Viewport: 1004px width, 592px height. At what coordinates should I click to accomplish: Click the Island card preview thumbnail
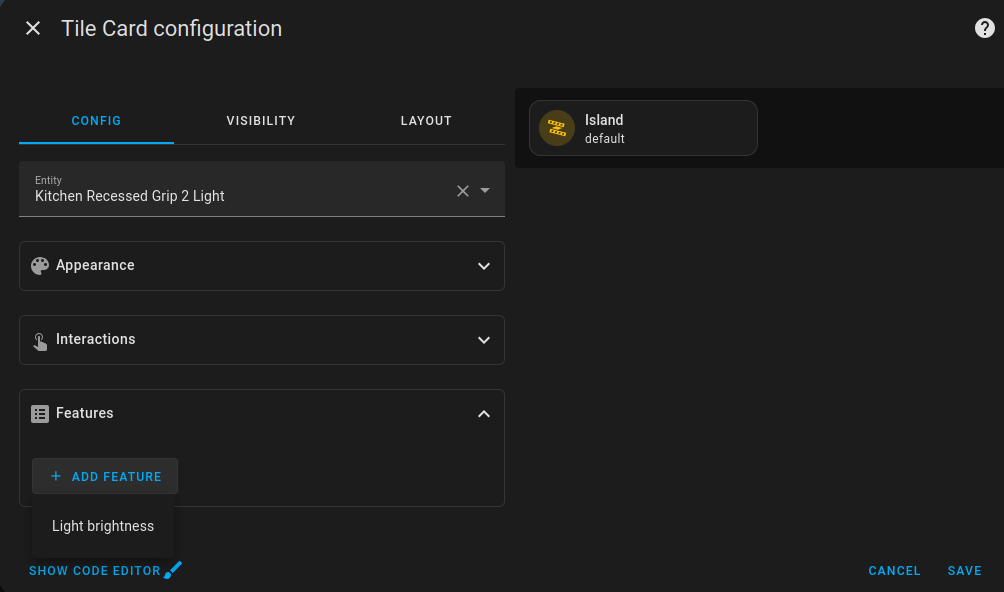(643, 128)
